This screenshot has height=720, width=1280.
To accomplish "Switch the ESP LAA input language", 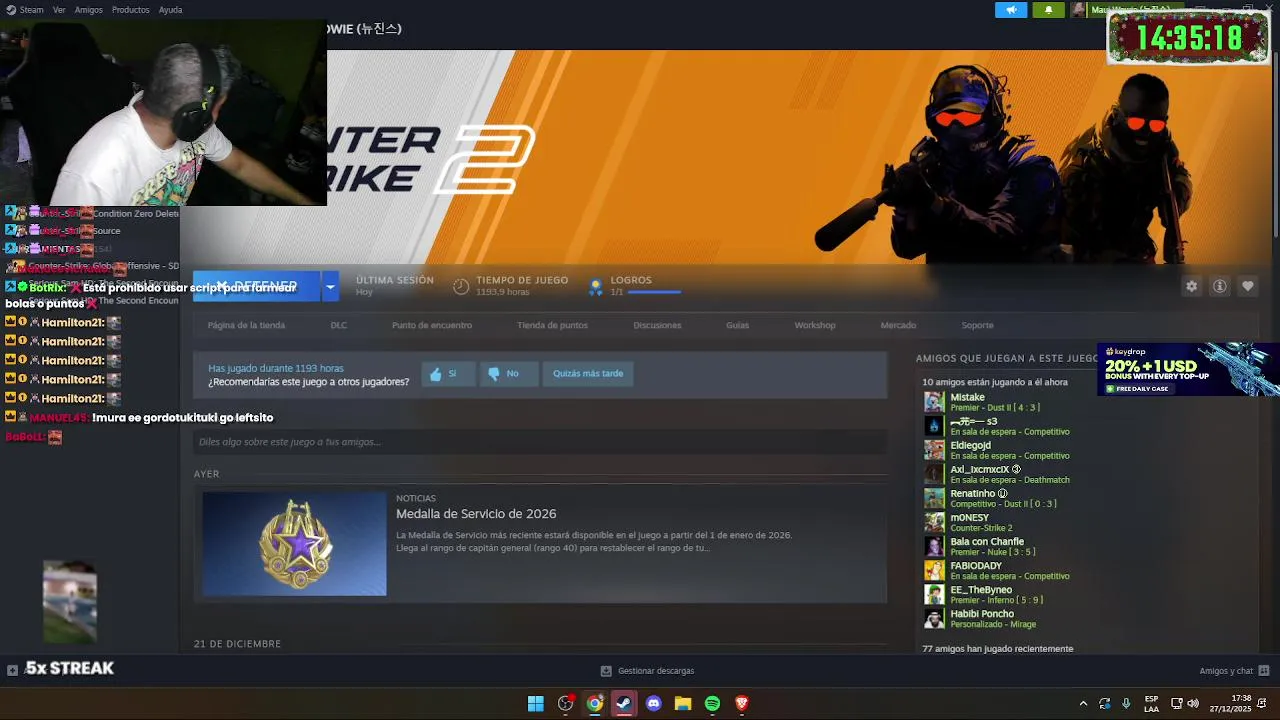I will (x=1151, y=703).
